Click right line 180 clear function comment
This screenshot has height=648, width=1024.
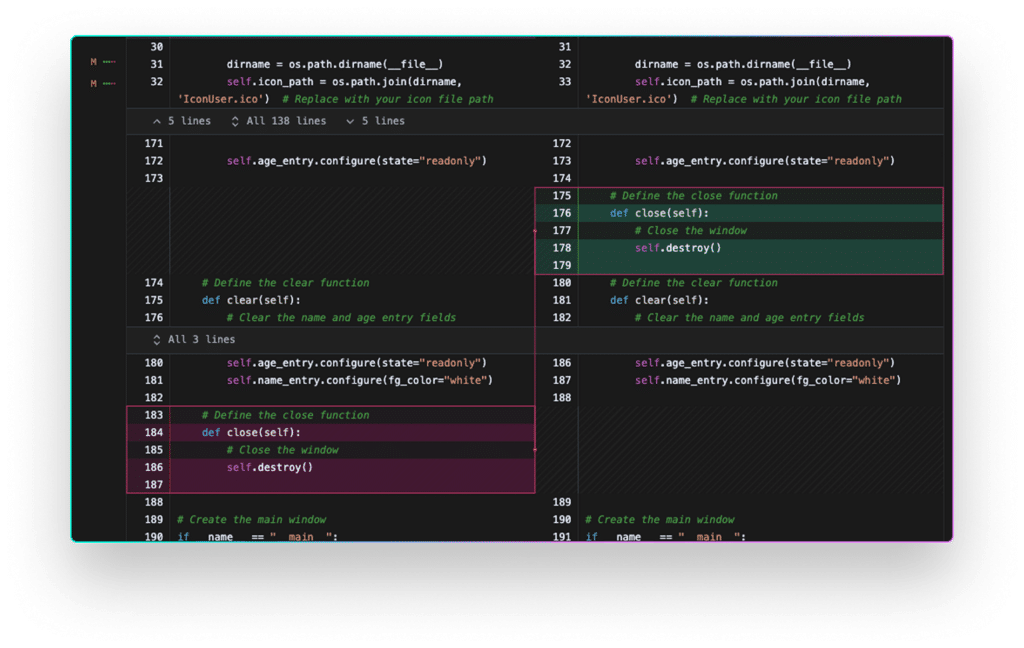694,283
